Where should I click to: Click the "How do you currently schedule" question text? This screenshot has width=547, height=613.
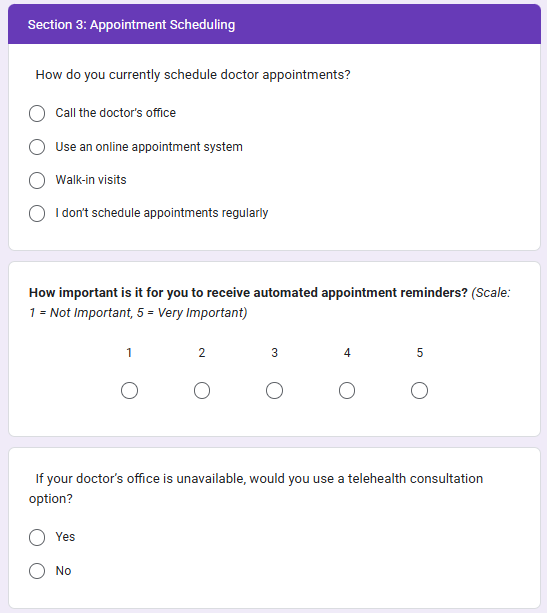tap(193, 75)
